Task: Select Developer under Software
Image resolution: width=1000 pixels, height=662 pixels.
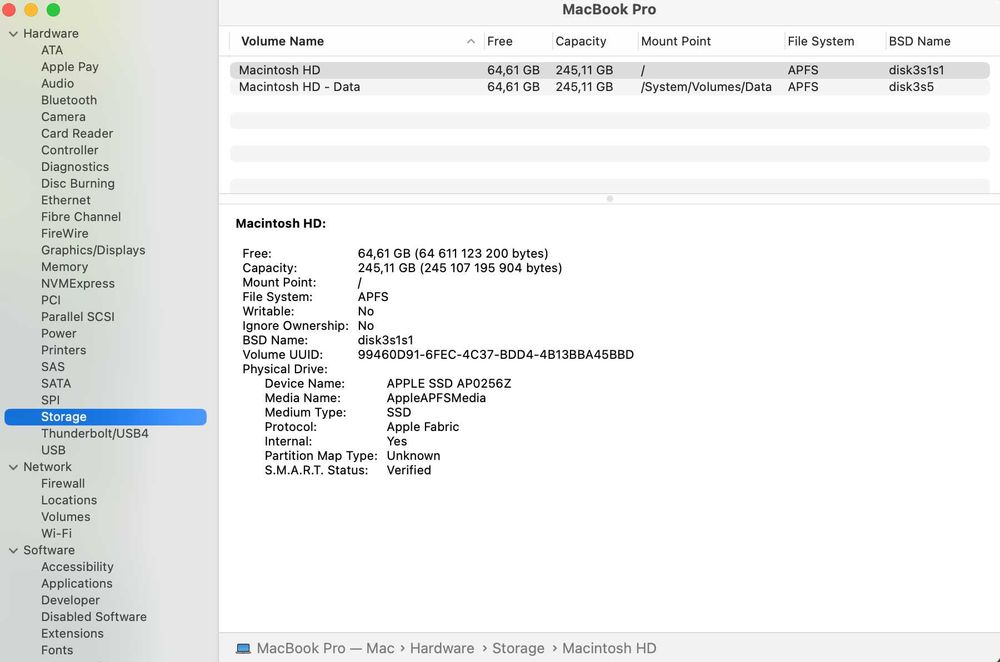Action: click(70, 599)
